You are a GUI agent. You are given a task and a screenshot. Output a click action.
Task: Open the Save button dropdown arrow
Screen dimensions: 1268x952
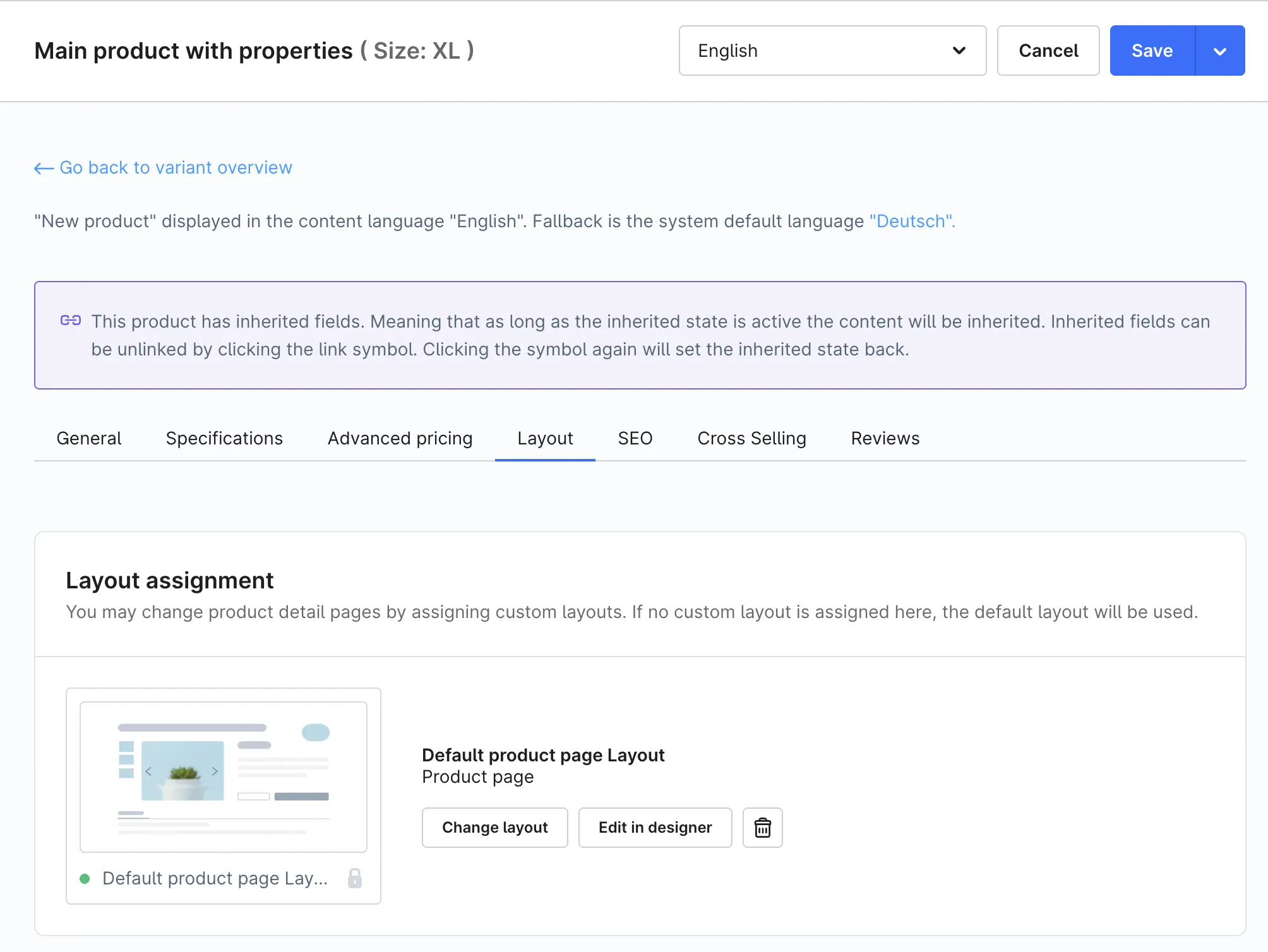coord(1219,51)
